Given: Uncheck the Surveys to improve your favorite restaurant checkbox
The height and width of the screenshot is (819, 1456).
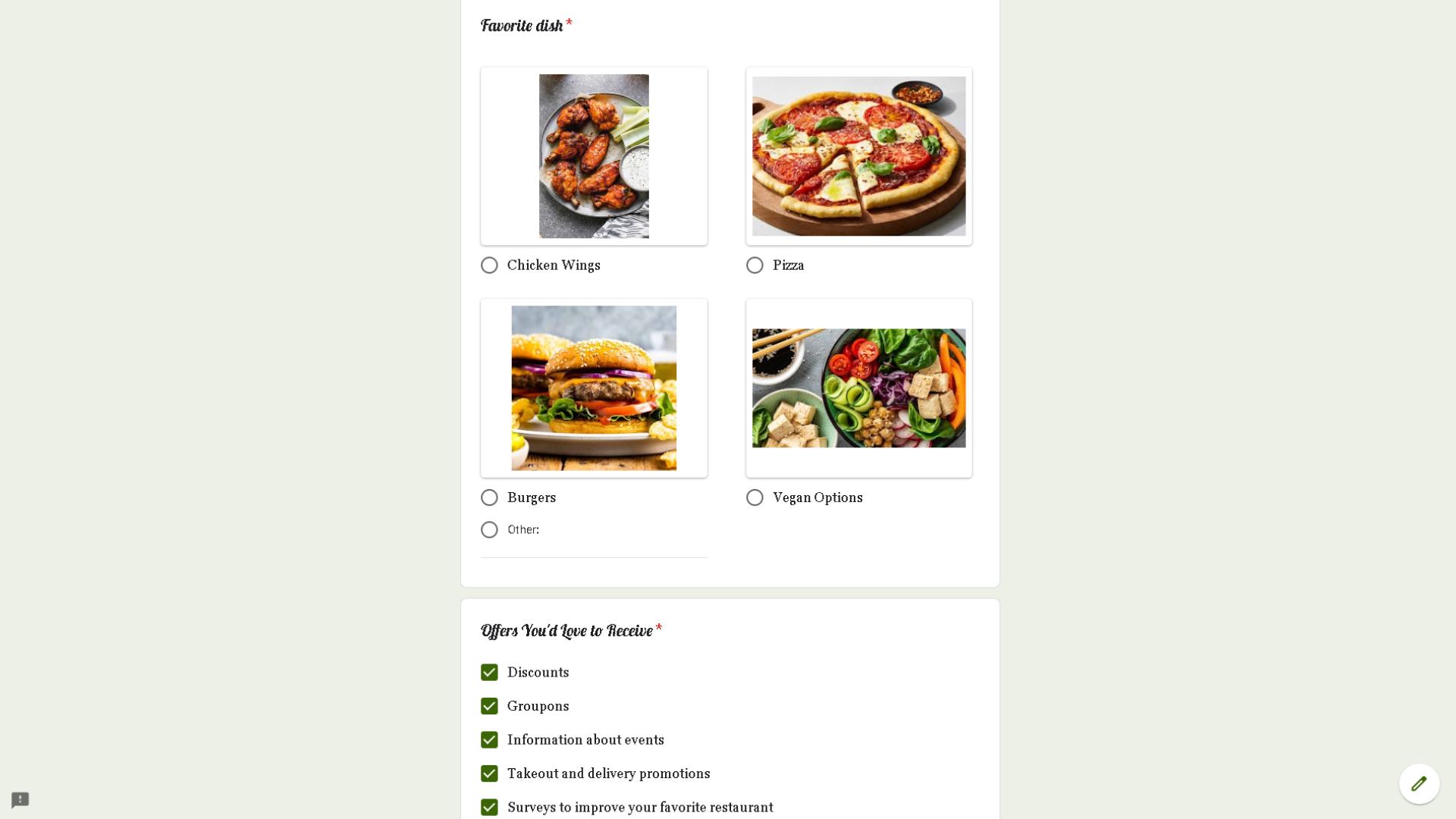Looking at the screenshot, I should pos(488,807).
